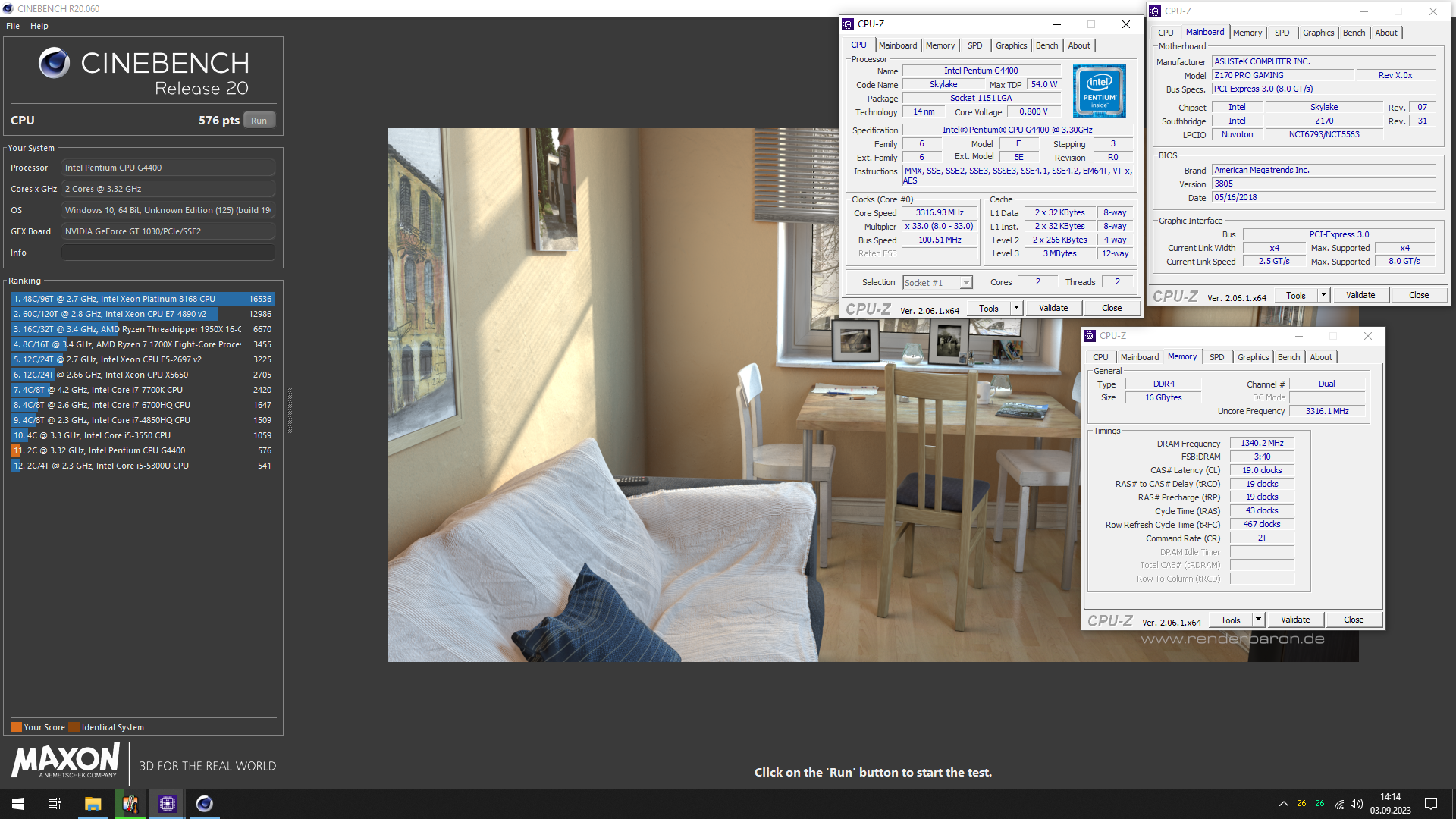
Task: Click Validate in Memory CPU-Z window
Action: pyautogui.click(x=1295, y=620)
